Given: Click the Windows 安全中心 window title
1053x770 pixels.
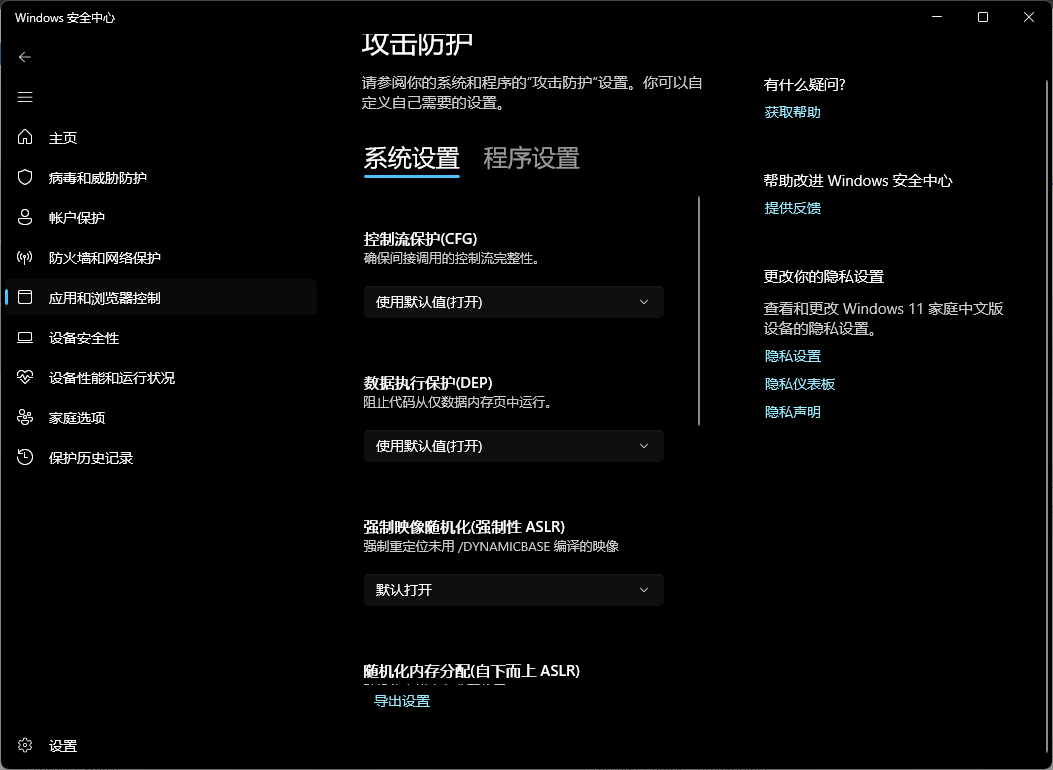Looking at the screenshot, I should point(65,17).
